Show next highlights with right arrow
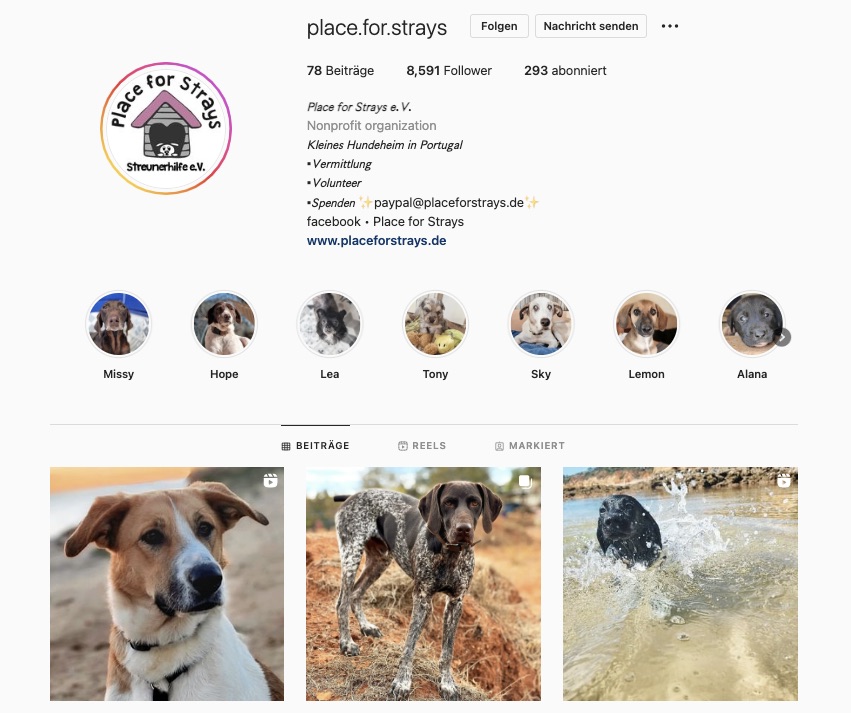 [783, 337]
